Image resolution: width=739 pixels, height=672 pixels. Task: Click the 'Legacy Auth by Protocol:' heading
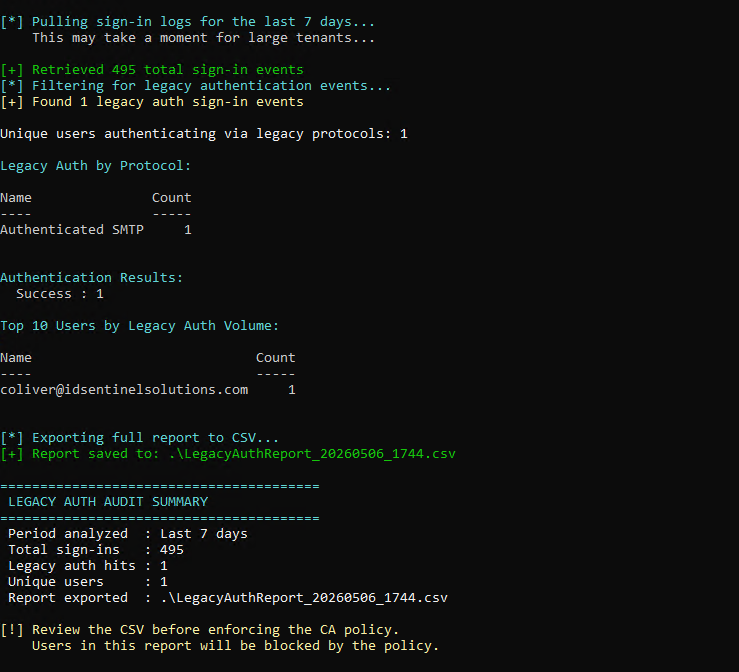[96, 166]
